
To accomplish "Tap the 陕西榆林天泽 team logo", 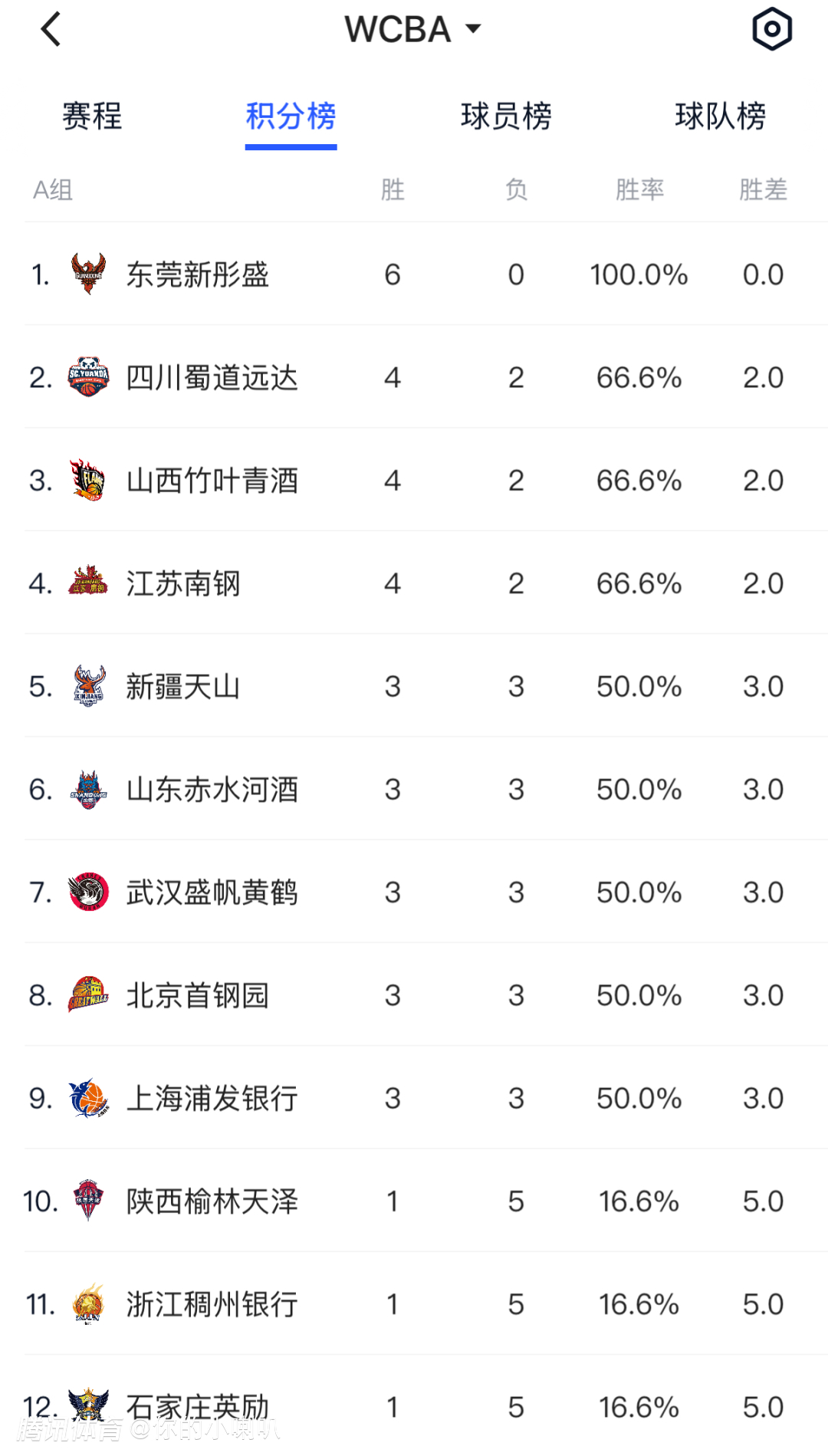I will pyautogui.click(x=88, y=1201).
